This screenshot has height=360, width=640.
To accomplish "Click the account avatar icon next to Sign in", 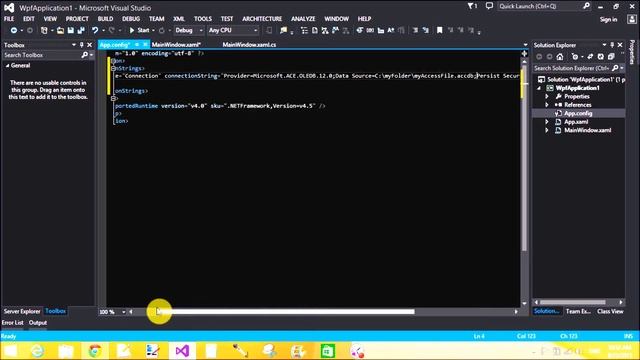I will [632, 19].
